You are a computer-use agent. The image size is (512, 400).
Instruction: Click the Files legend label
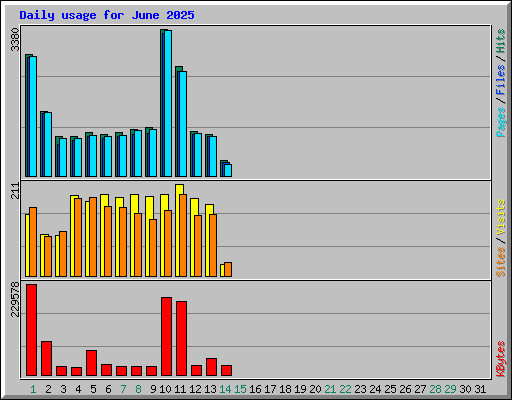[x=501, y=80]
